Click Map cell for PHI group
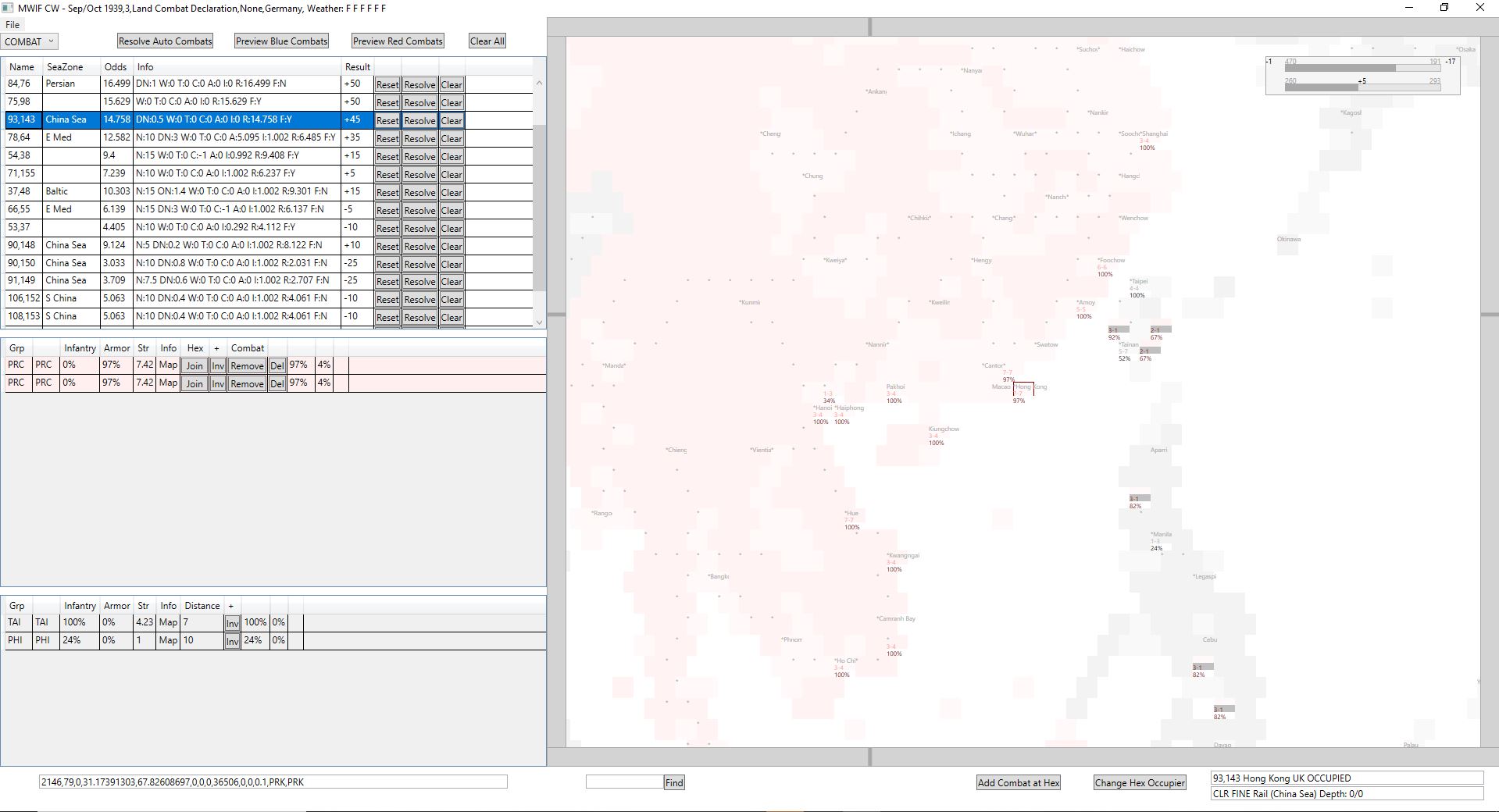 pyautogui.click(x=168, y=640)
